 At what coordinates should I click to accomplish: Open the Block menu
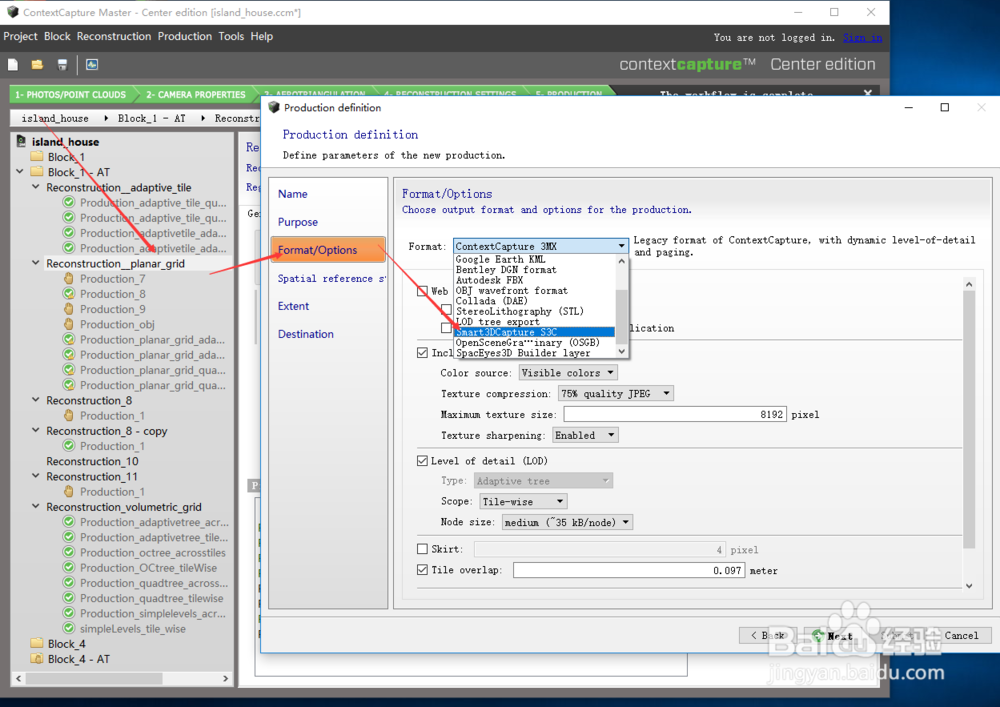[x=57, y=36]
